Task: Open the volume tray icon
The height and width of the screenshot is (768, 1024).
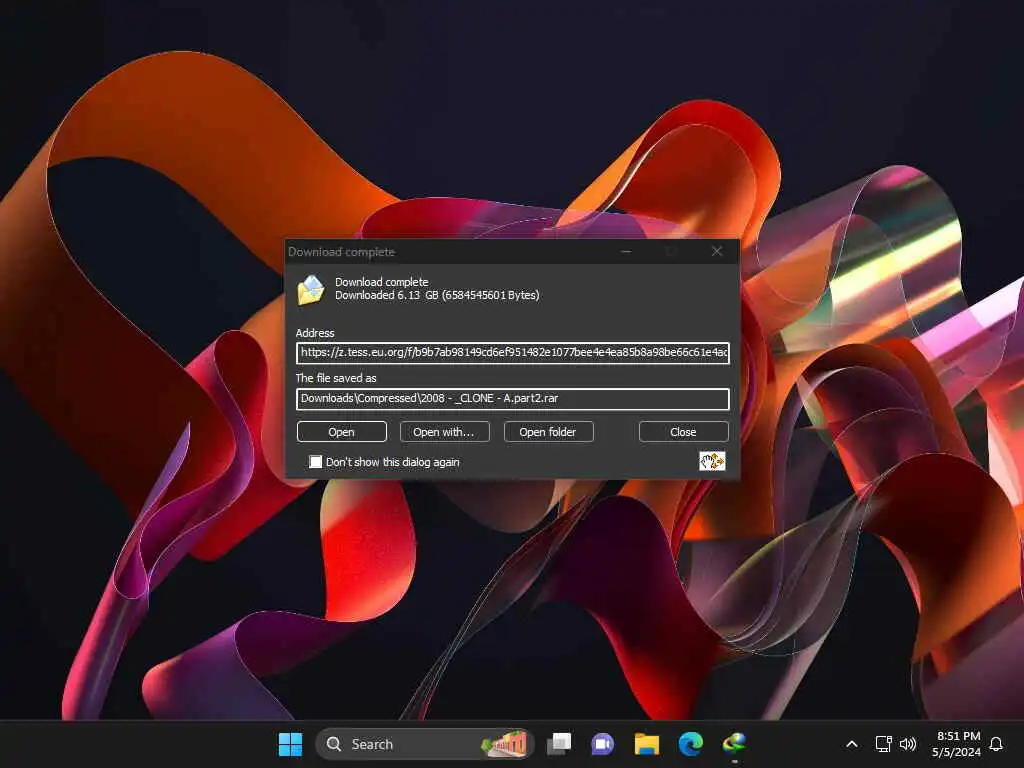Action: (908, 744)
